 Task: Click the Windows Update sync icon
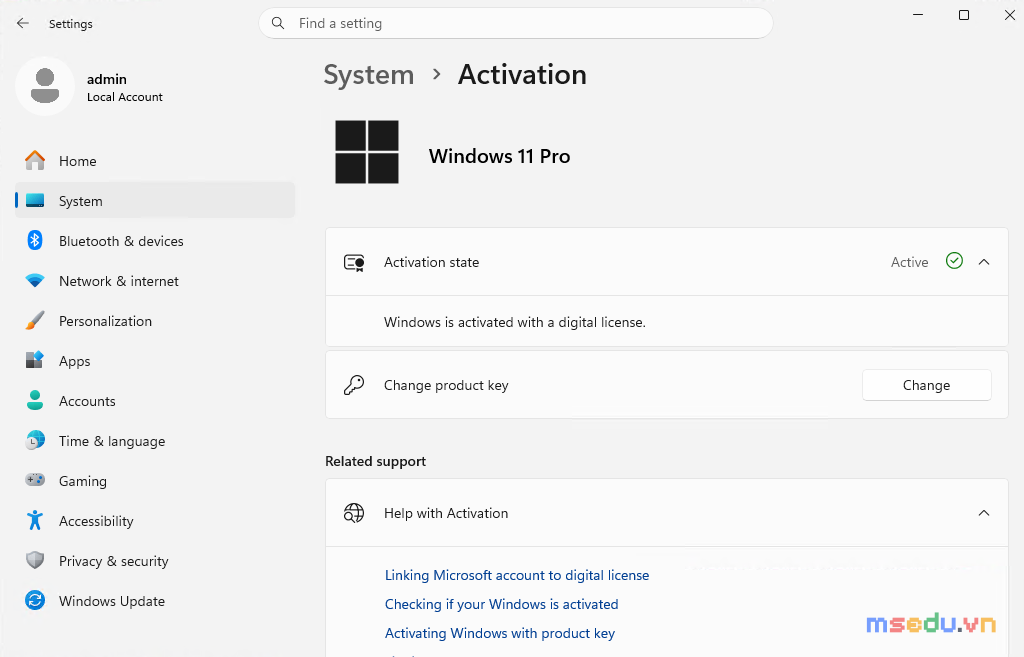click(35, 600)
